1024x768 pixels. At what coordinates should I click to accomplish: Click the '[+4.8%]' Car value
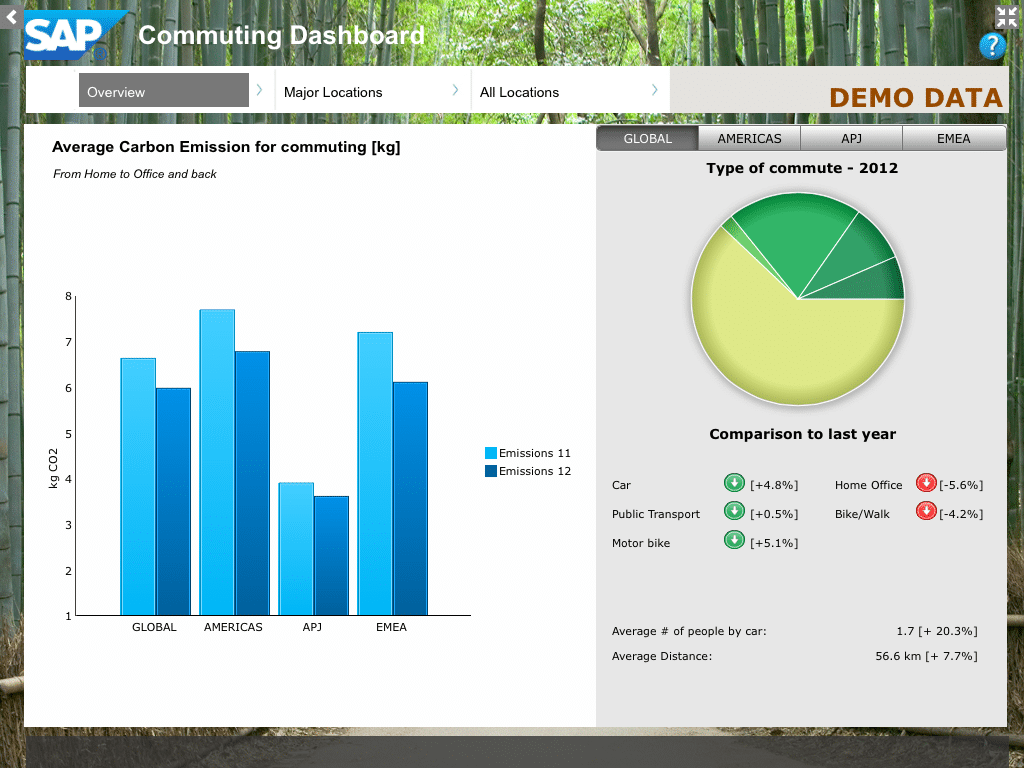[774, 485]
